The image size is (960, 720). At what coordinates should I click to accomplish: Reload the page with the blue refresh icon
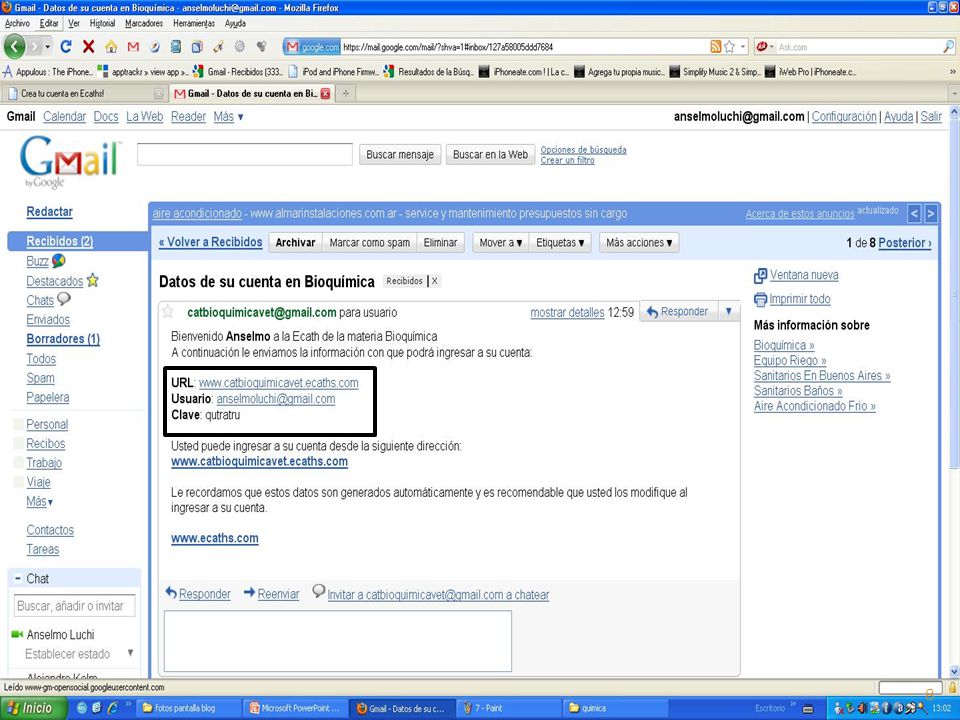point(66,47)
